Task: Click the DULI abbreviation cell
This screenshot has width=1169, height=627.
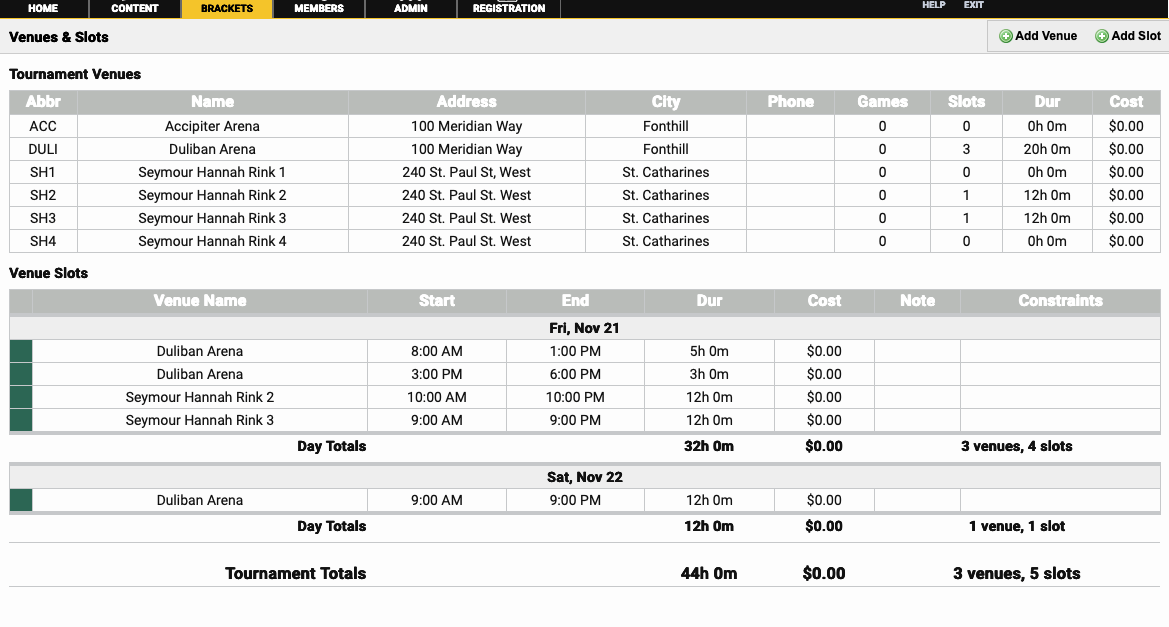Action: (43, 149)
